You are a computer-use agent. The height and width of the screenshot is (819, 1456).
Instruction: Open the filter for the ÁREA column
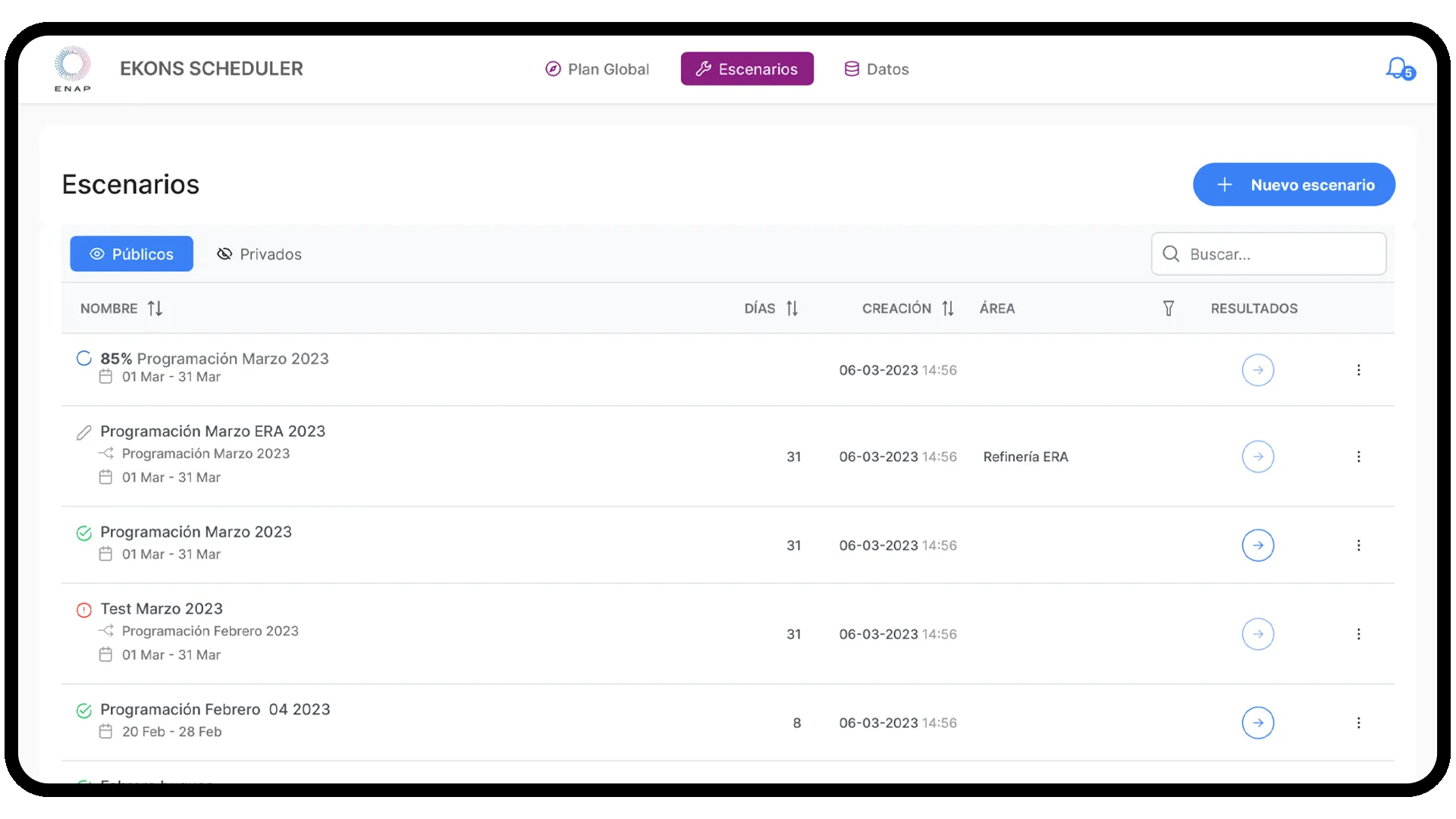1169,308
